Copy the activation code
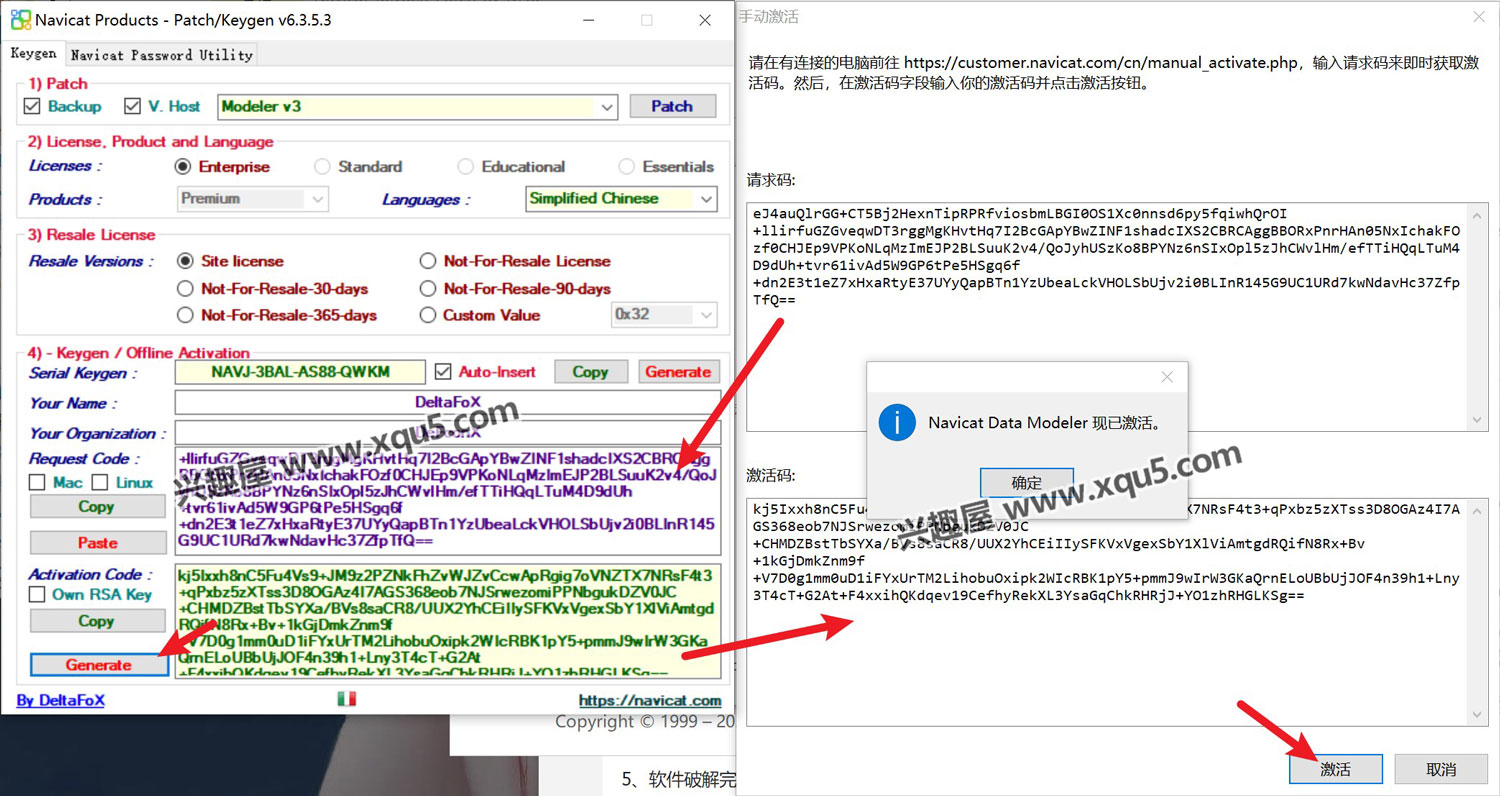Image resolution: width=1500 pixels, height=796 pixels. (97, 621)
